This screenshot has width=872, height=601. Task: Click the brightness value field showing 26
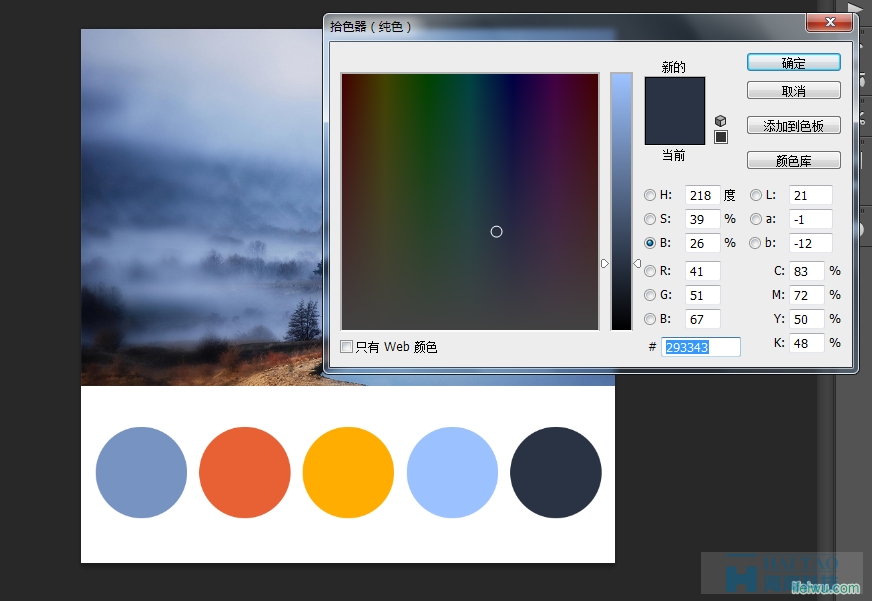(x=702, y=243)
